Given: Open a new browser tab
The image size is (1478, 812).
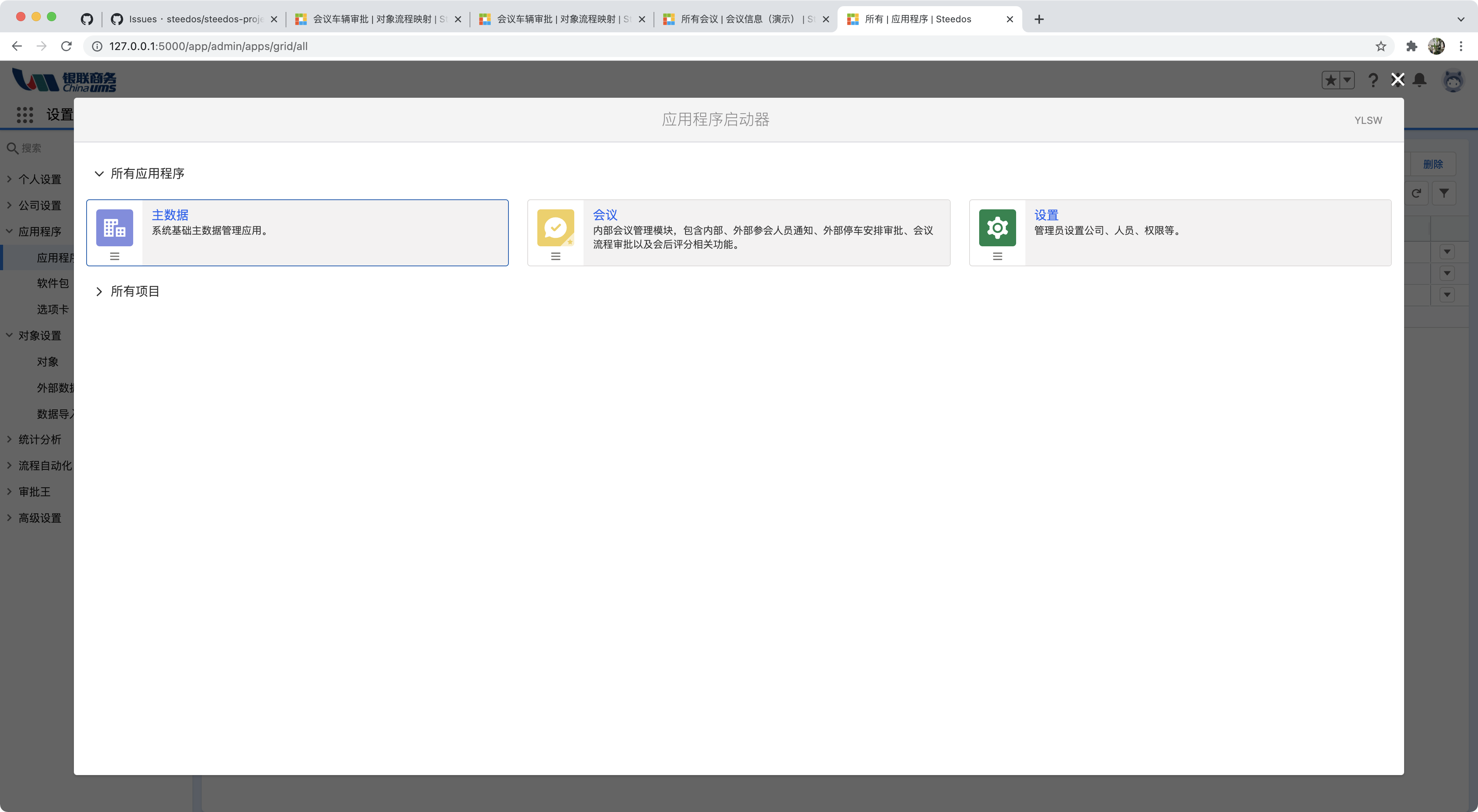Looking at the screenshot, I should coord(1039,19).
